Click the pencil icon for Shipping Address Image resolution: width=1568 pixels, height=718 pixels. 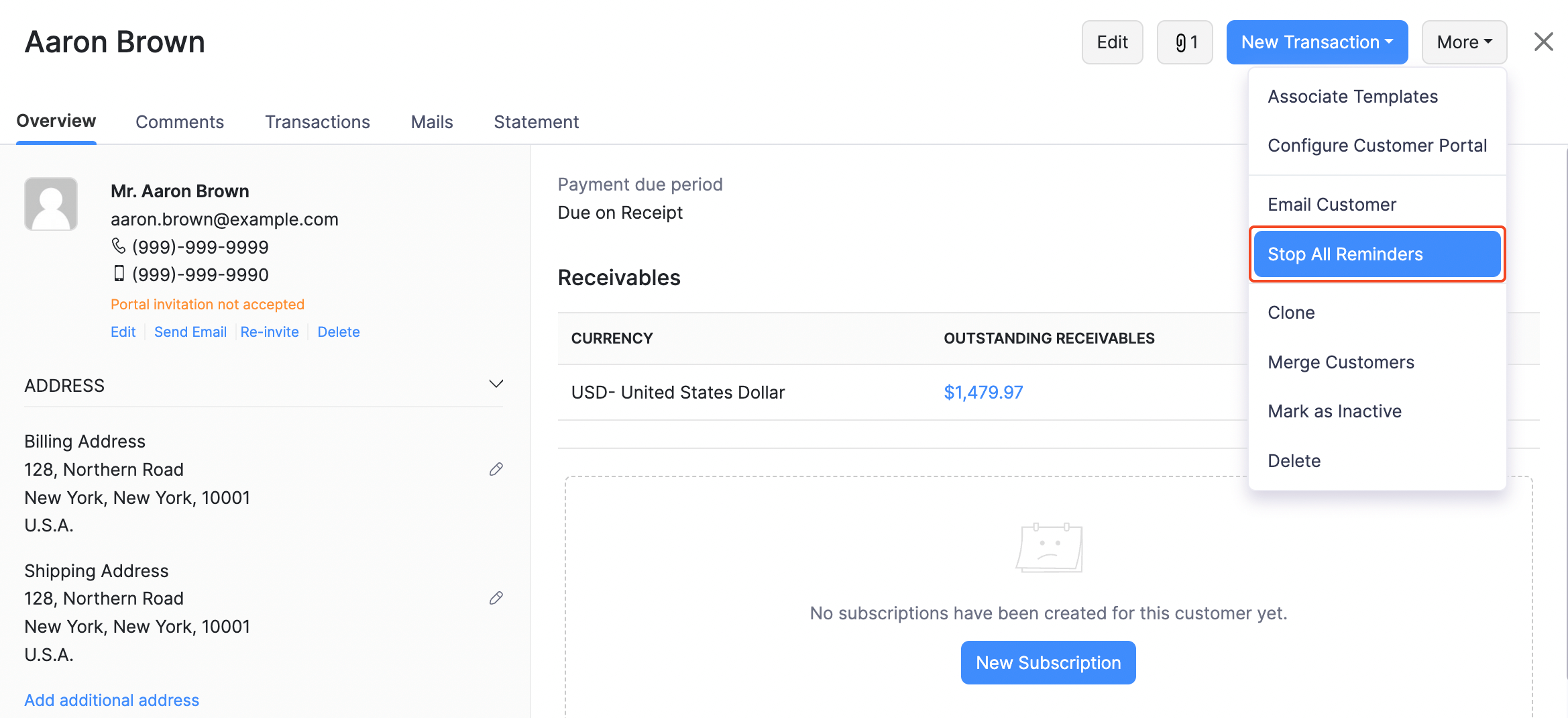click(x=496, y=598)
